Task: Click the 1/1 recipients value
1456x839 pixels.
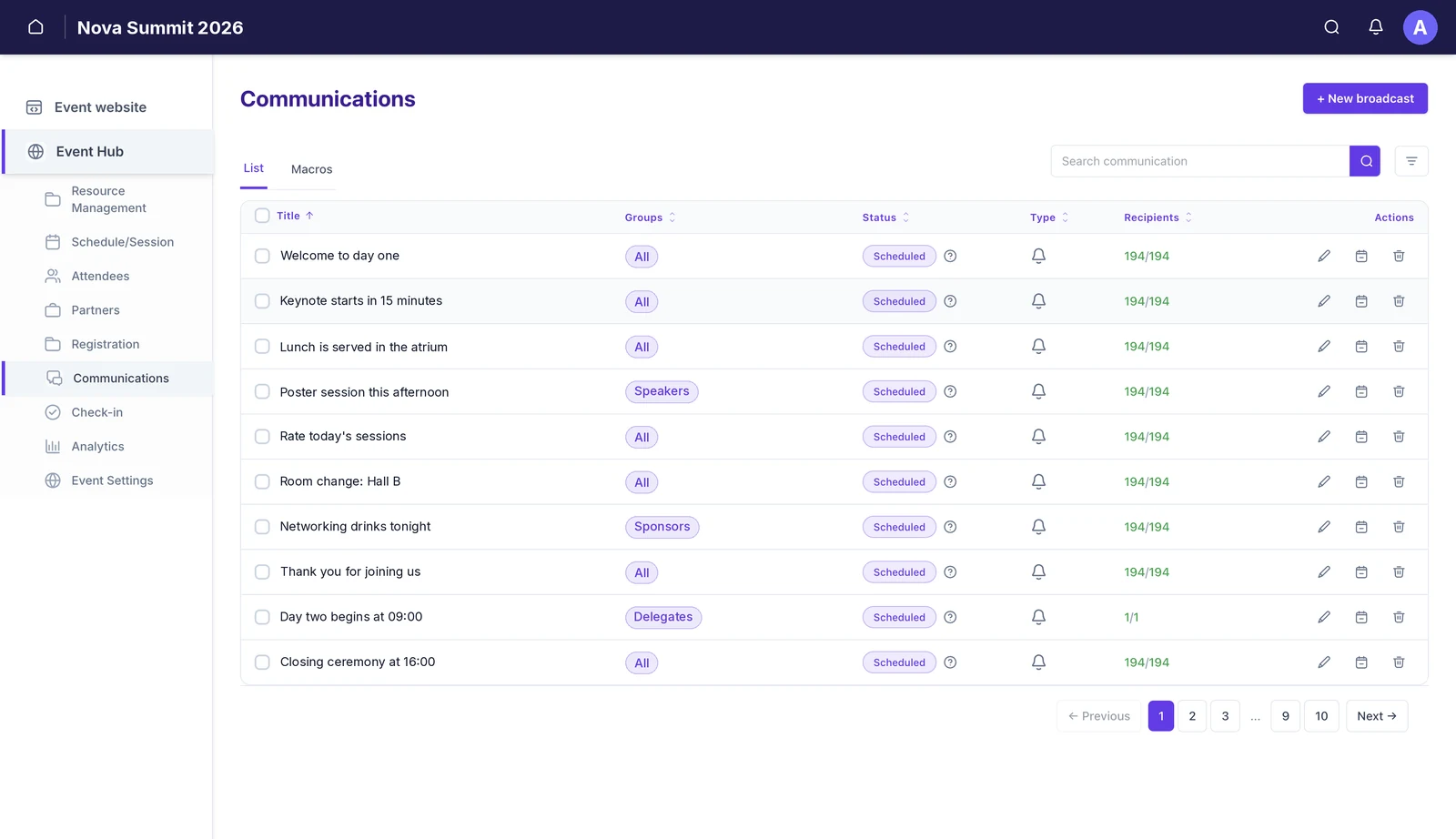Action: click(1131, 618)
